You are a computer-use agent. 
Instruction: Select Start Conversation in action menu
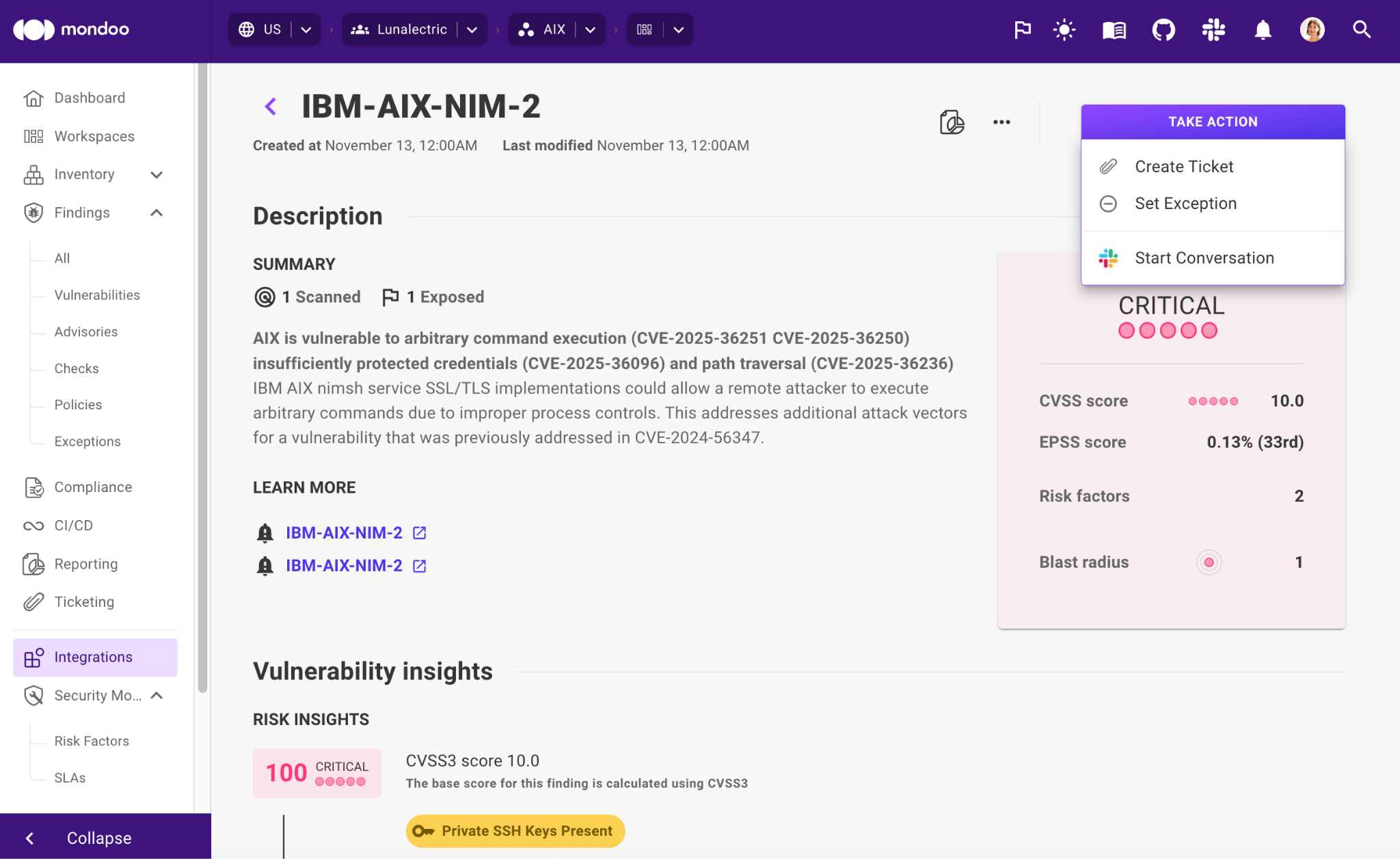click(1204, 258)
